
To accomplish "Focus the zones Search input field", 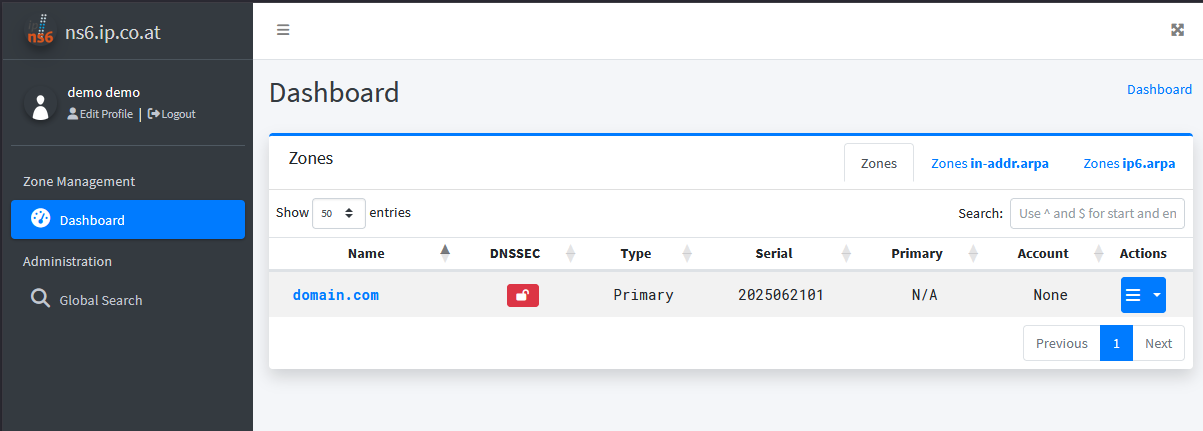I will (x=1097, y=213).
